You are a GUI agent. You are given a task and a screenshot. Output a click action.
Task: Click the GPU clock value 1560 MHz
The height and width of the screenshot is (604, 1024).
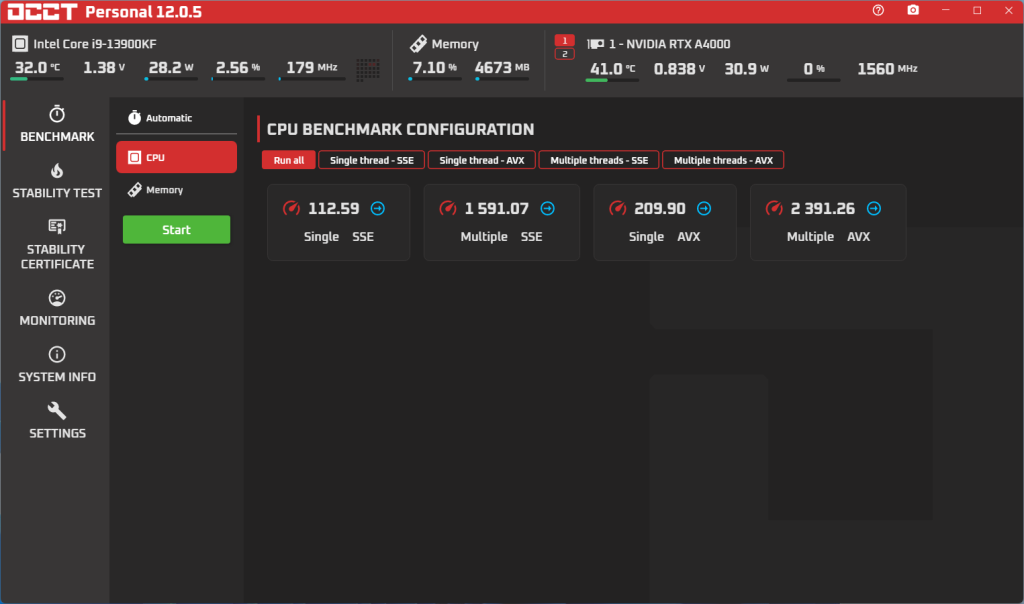887,69
